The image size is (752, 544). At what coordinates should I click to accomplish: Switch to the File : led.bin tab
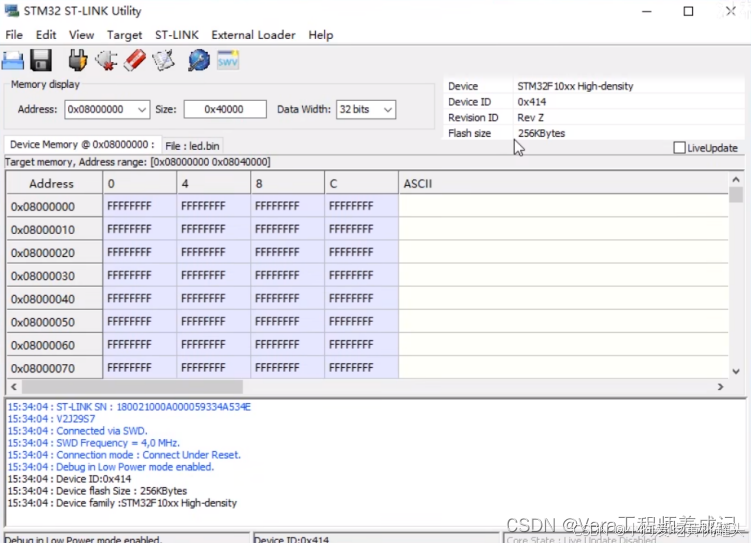[192, 146]
